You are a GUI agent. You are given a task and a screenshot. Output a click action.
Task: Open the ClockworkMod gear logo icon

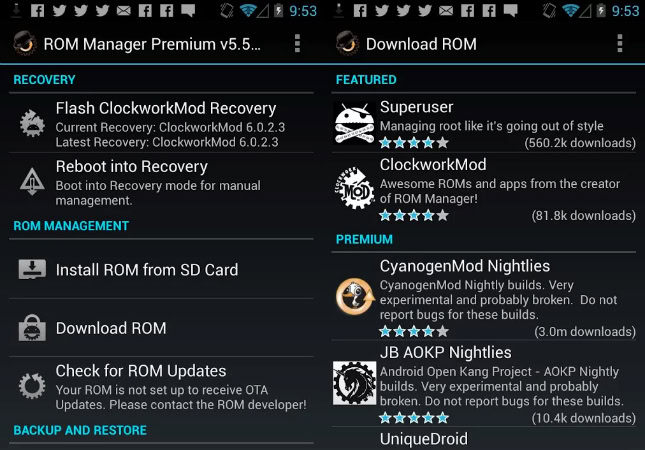(x=354, y=188)
